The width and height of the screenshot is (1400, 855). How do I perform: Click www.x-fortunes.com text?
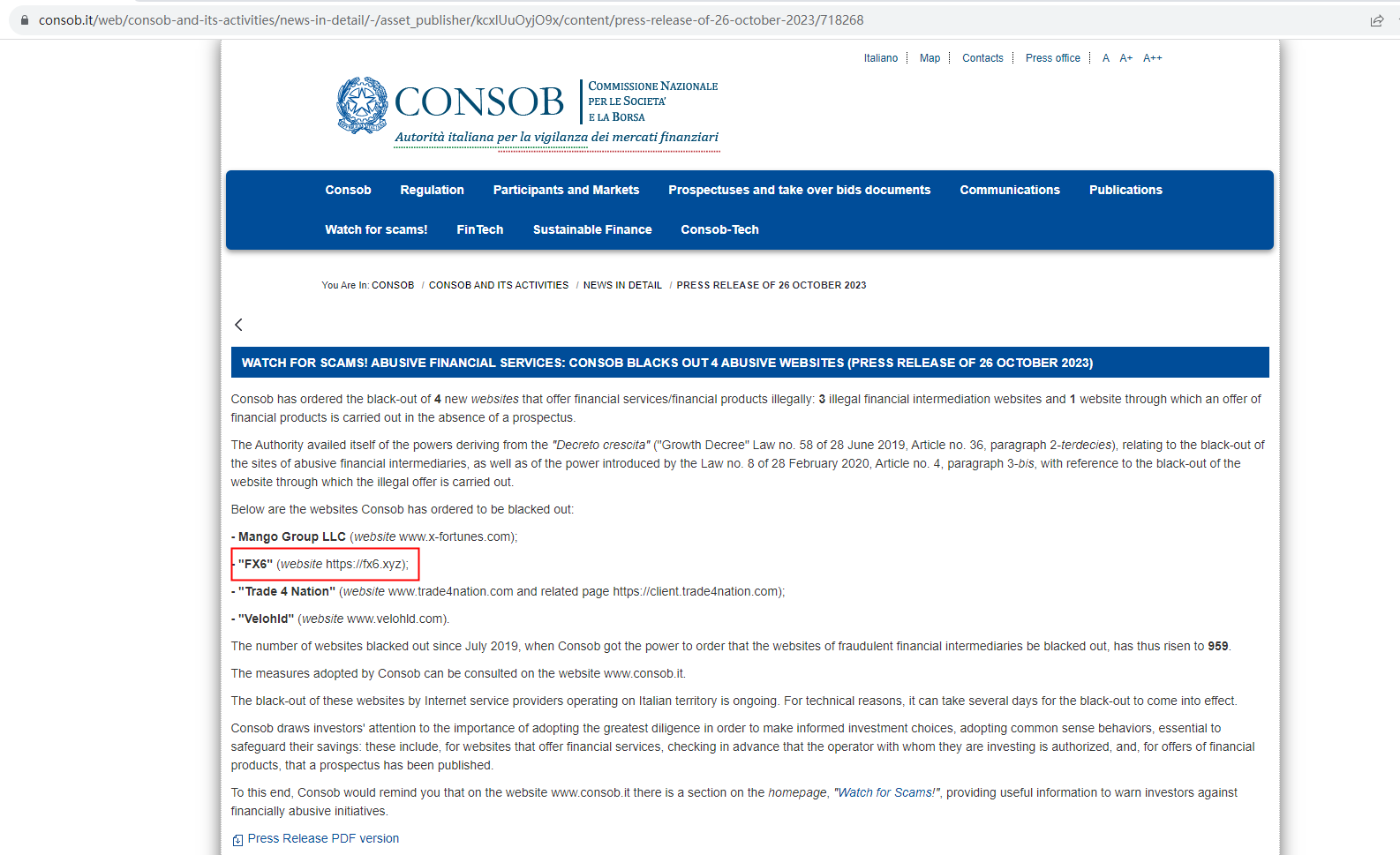coord(455,536)
